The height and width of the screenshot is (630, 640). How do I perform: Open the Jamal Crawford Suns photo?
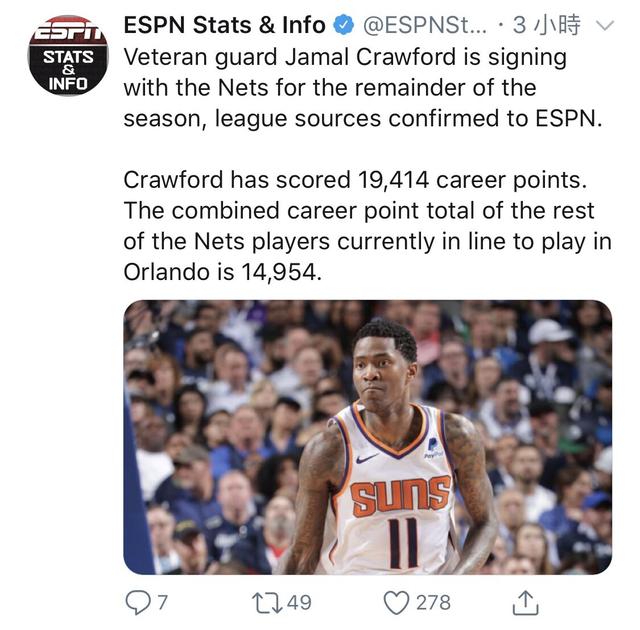tap(367, 437)
